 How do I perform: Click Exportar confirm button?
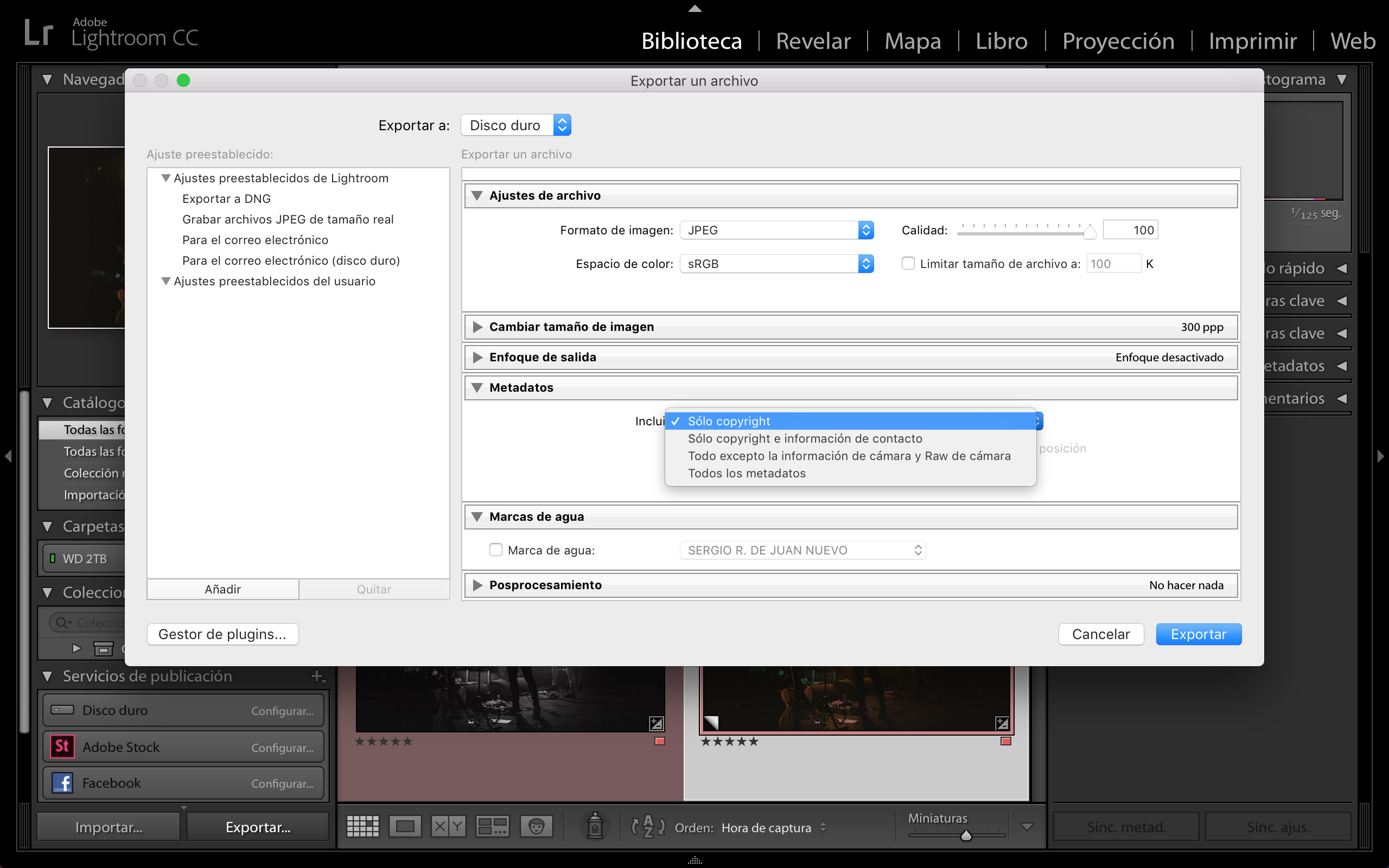(1198, 634)
